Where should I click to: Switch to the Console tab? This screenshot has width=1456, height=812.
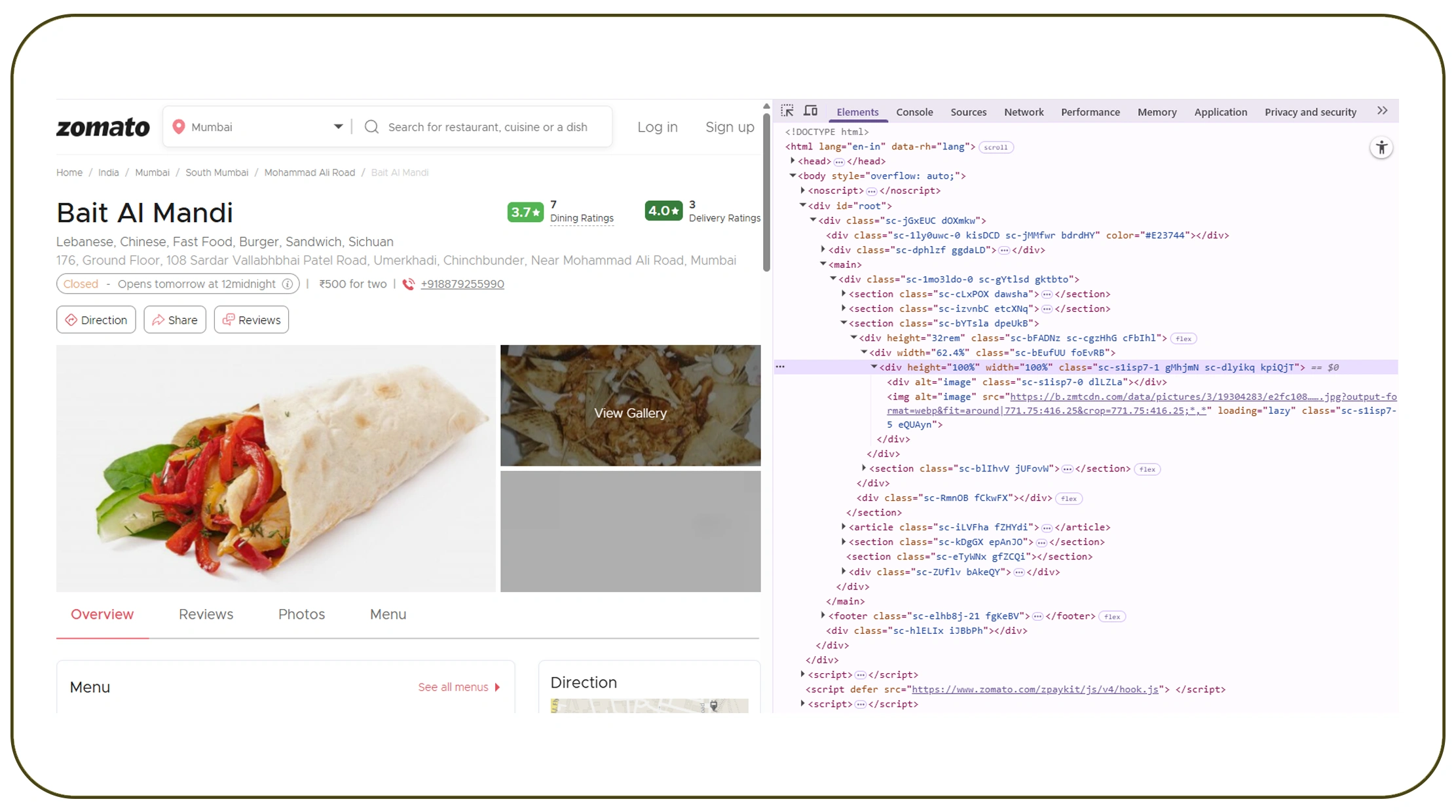coord(914,112)
